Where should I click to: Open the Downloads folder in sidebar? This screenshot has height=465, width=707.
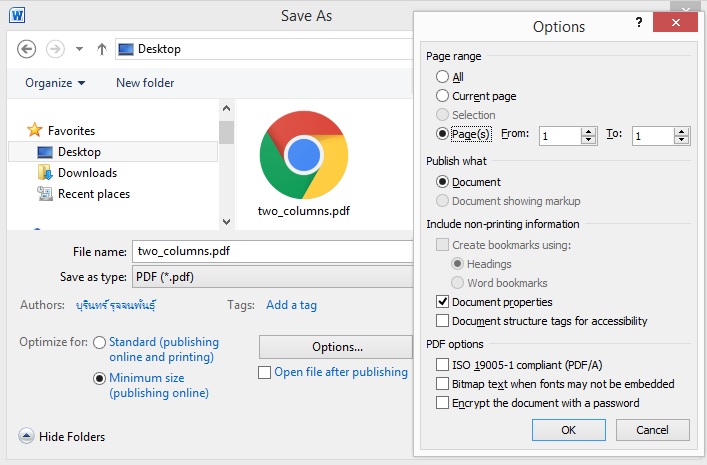point(86,173)
